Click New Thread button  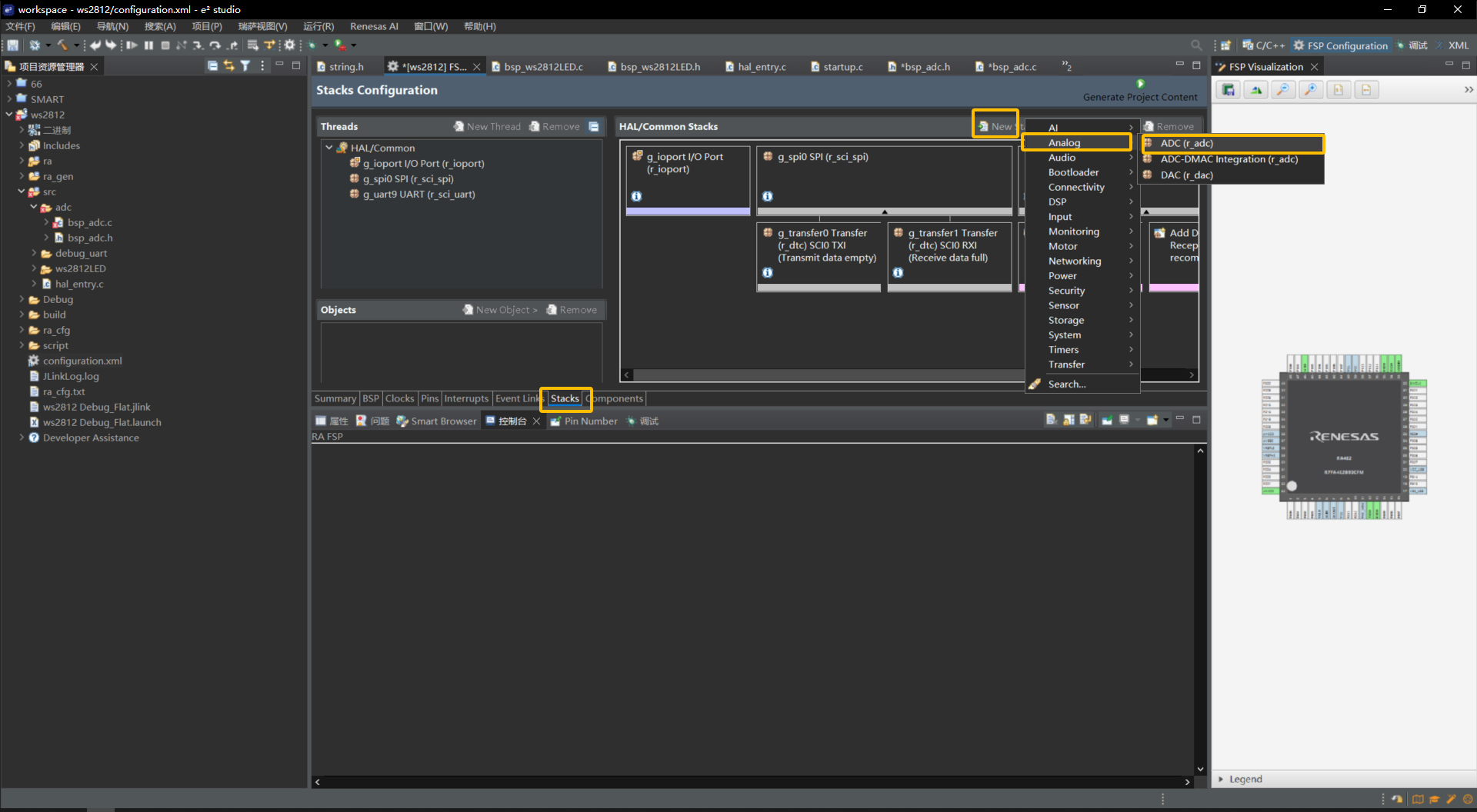487,126
